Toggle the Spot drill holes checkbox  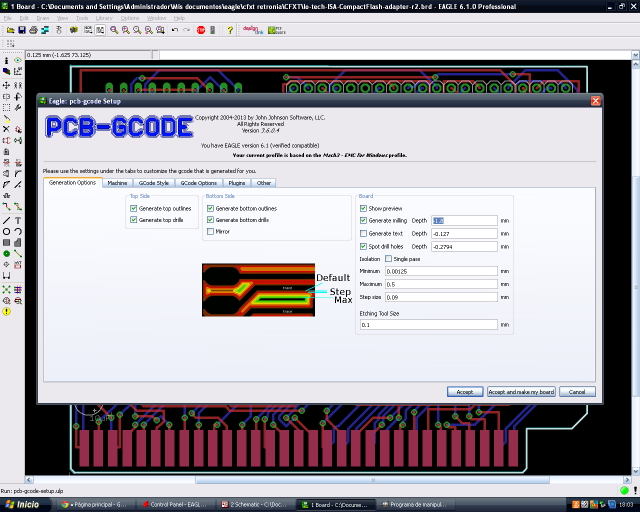point(363,247)
